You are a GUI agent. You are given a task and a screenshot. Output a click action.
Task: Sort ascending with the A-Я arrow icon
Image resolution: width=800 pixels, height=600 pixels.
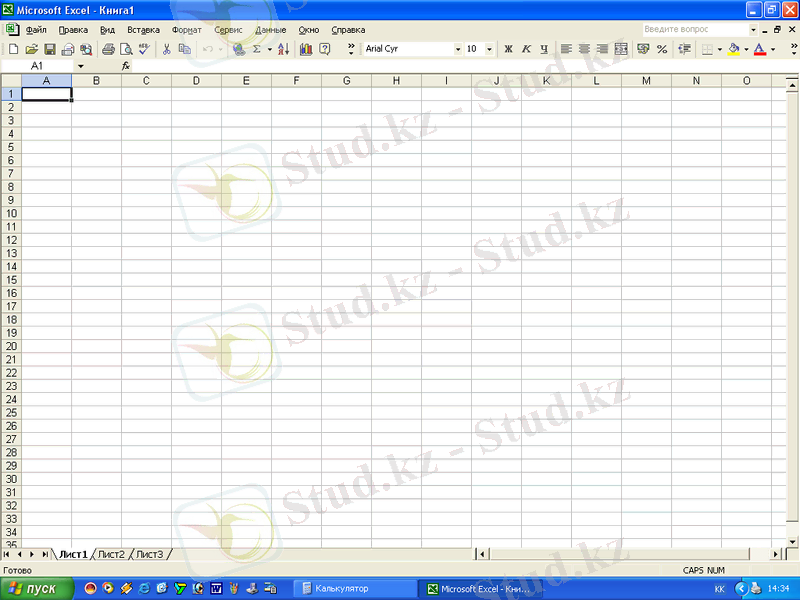pyautogui.click(x=284, y=49)
